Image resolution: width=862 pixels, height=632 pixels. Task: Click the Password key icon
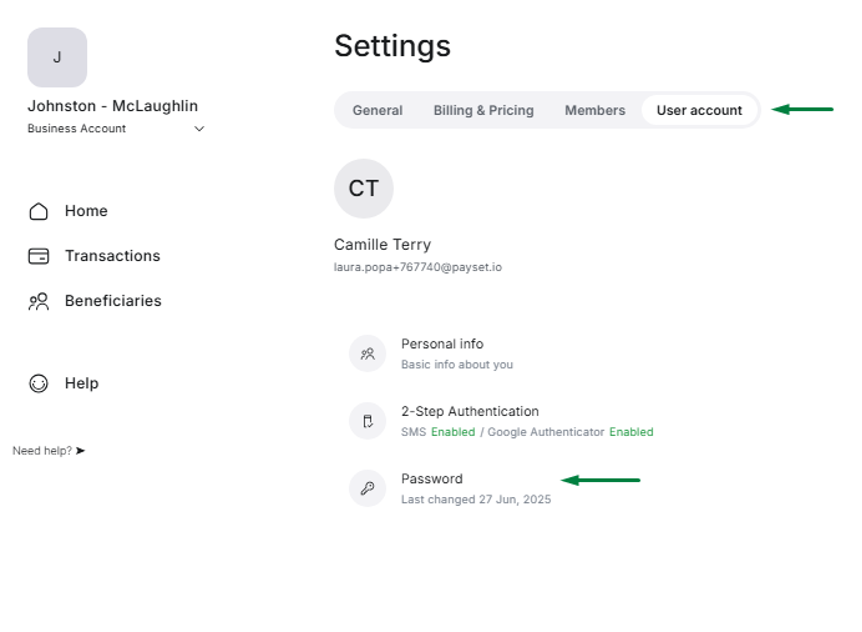coord(368,488)
